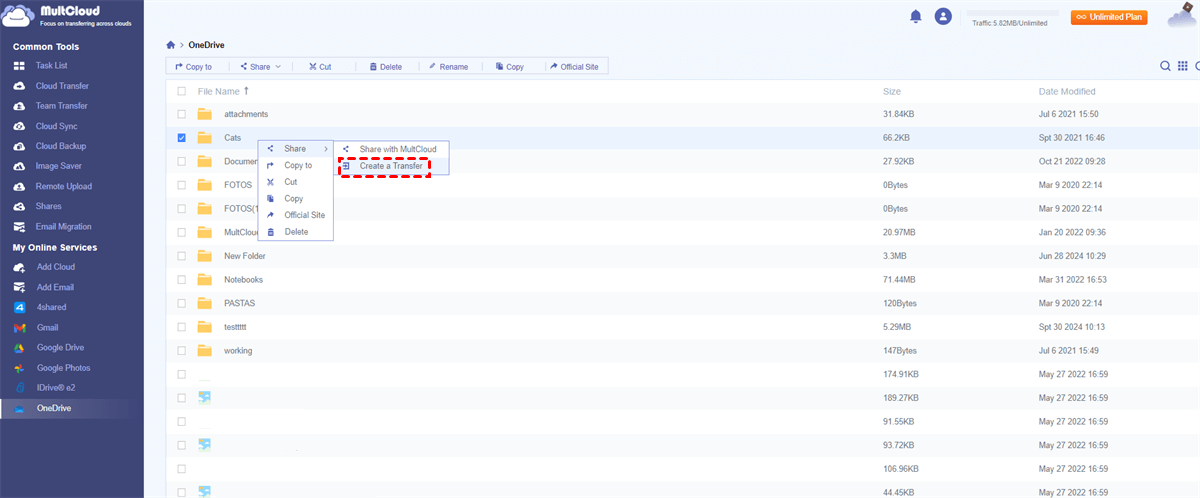Uncheck the Cats folder checkbox

[182, 138]
